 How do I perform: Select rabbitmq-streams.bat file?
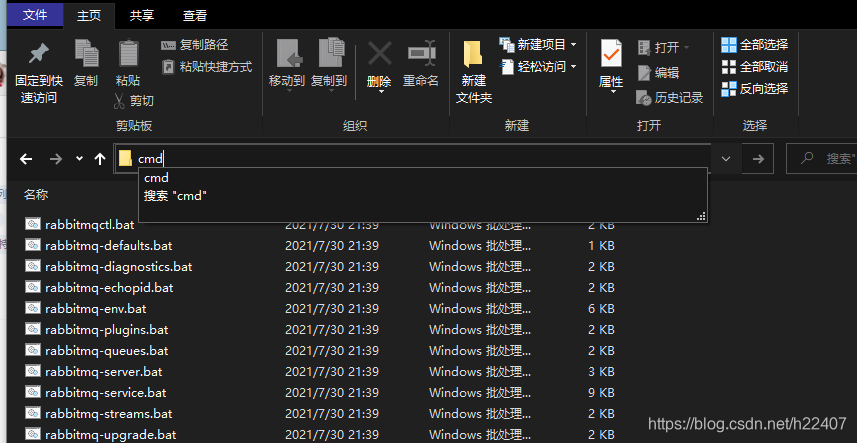tap(109, 414)
